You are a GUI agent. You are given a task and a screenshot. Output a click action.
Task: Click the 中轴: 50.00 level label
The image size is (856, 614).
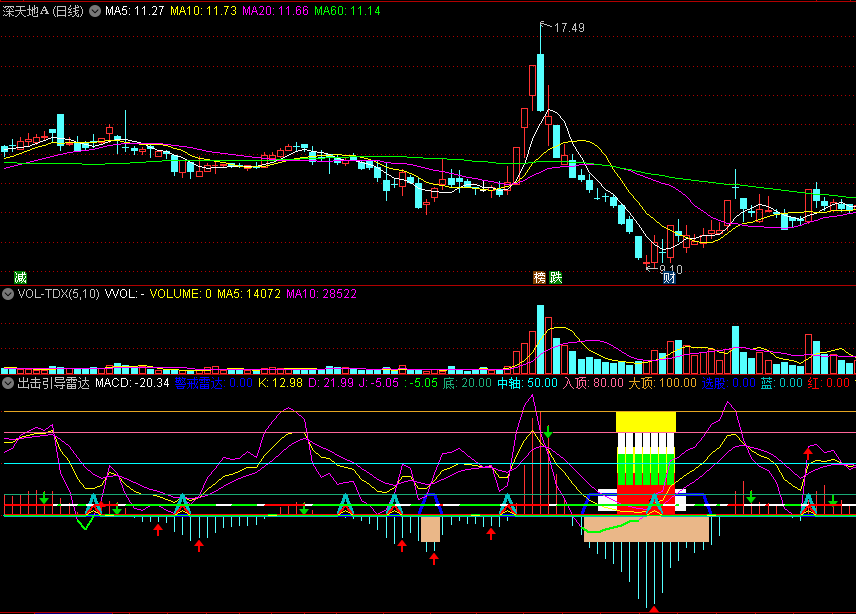[527, 383]
